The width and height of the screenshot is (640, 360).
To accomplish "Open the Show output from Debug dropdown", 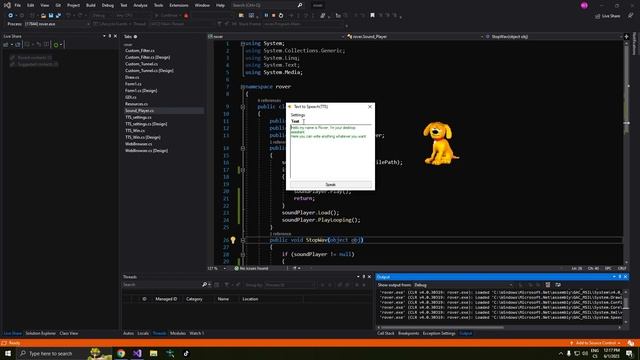I will (463, 285).
